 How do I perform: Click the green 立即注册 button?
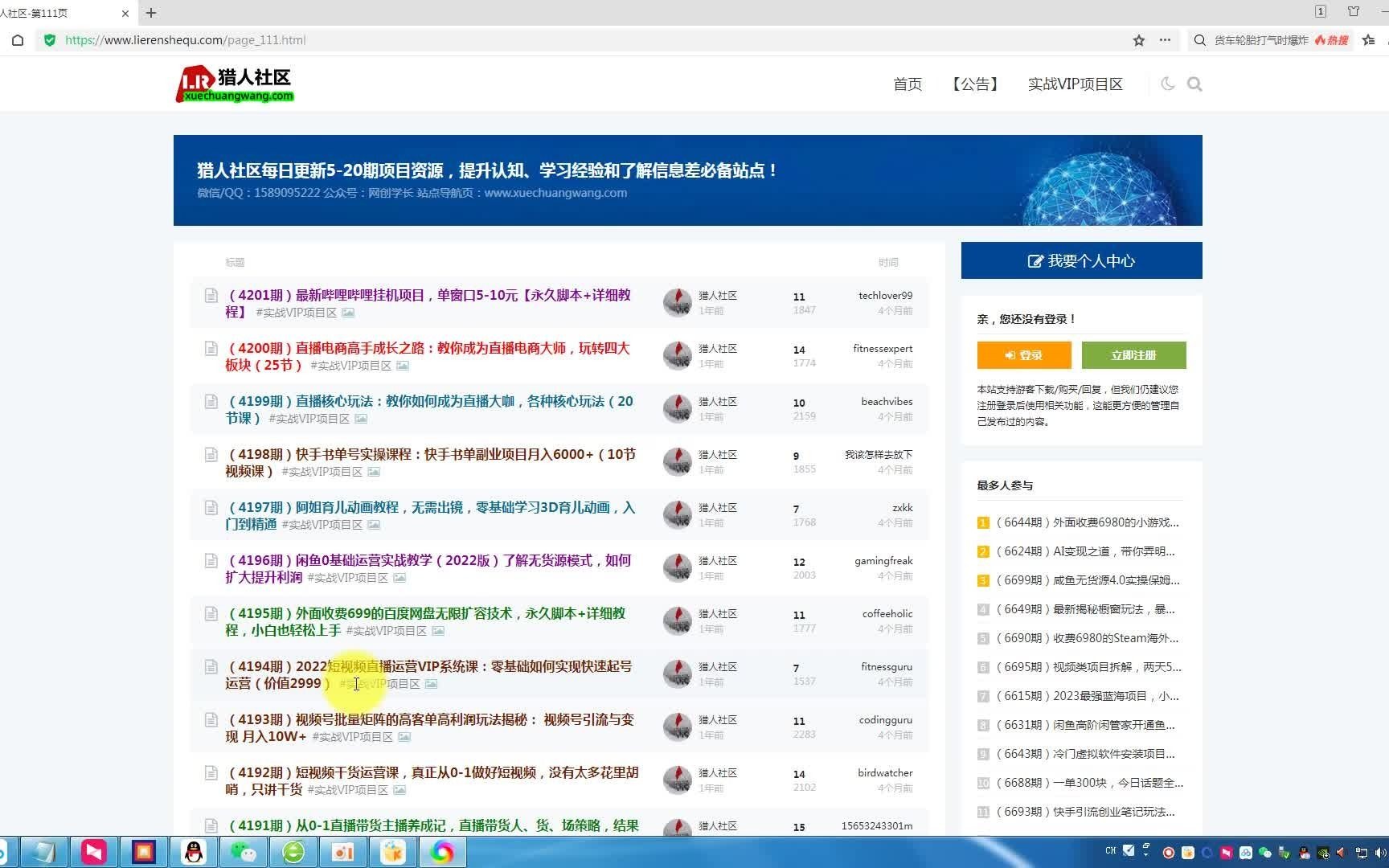pos(1133,355)
